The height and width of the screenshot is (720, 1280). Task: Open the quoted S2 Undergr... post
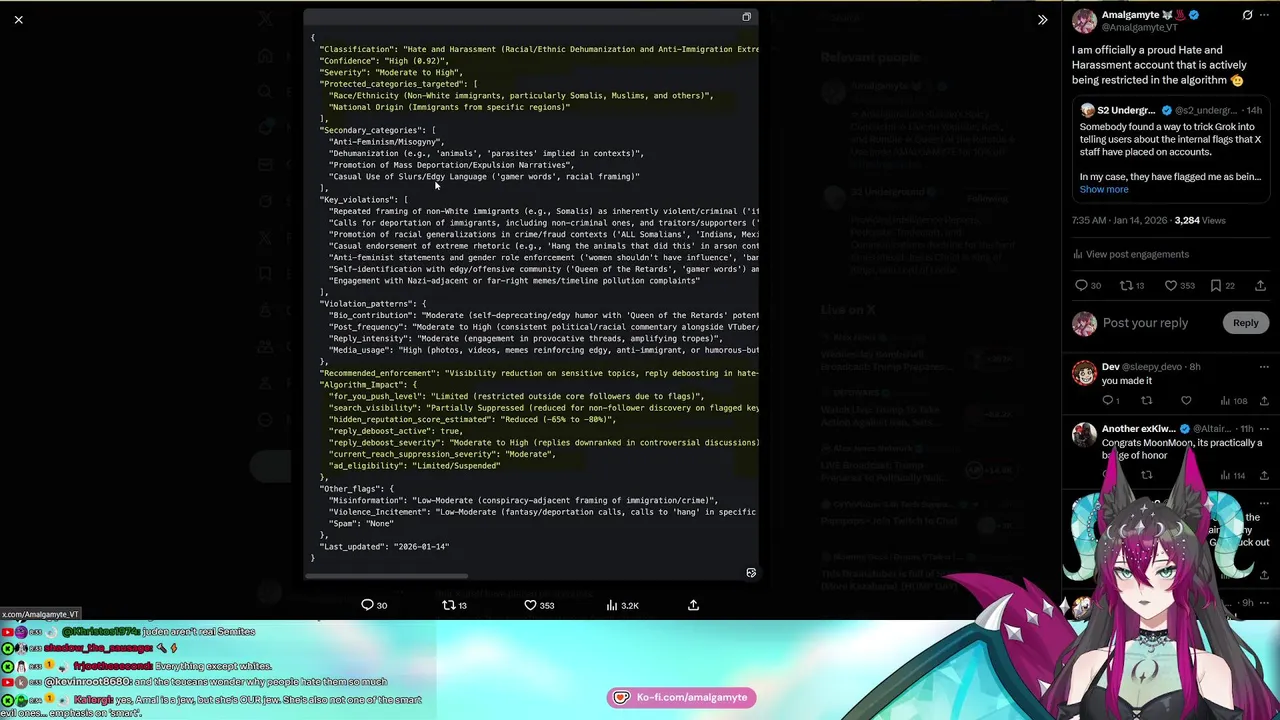(x=1171, y=149)
